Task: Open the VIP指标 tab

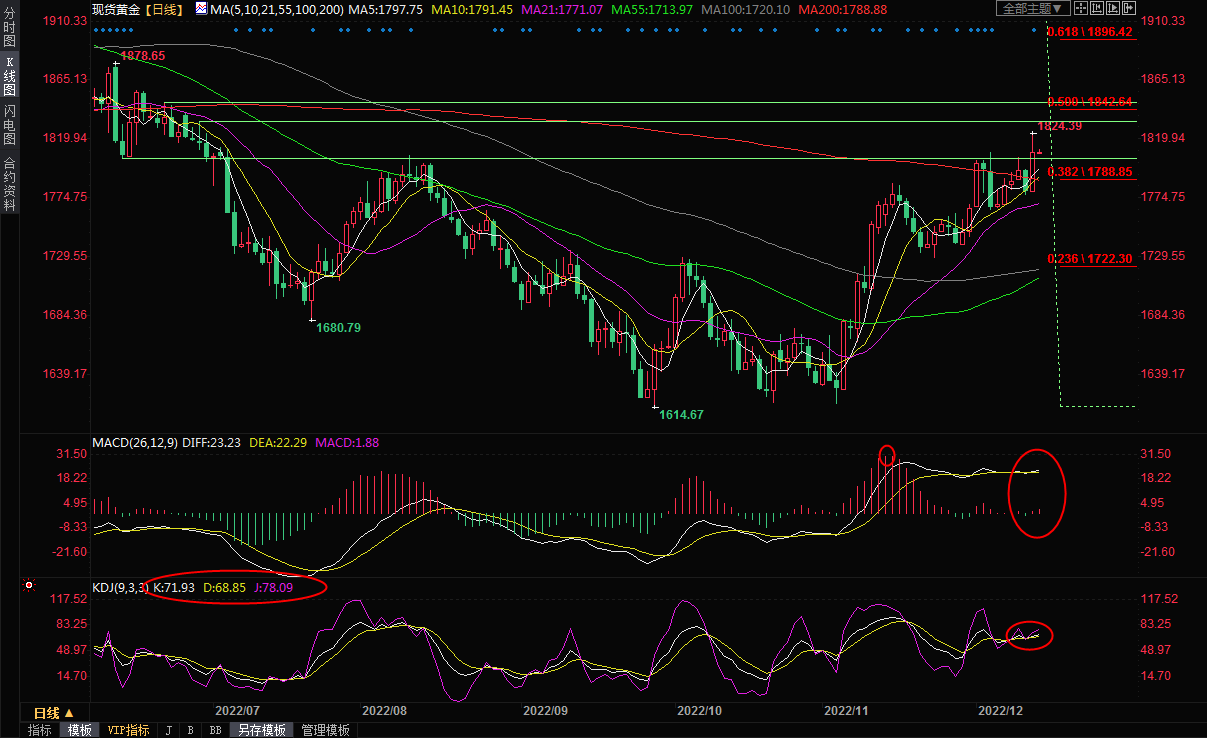Action: [x=128, y=731]
